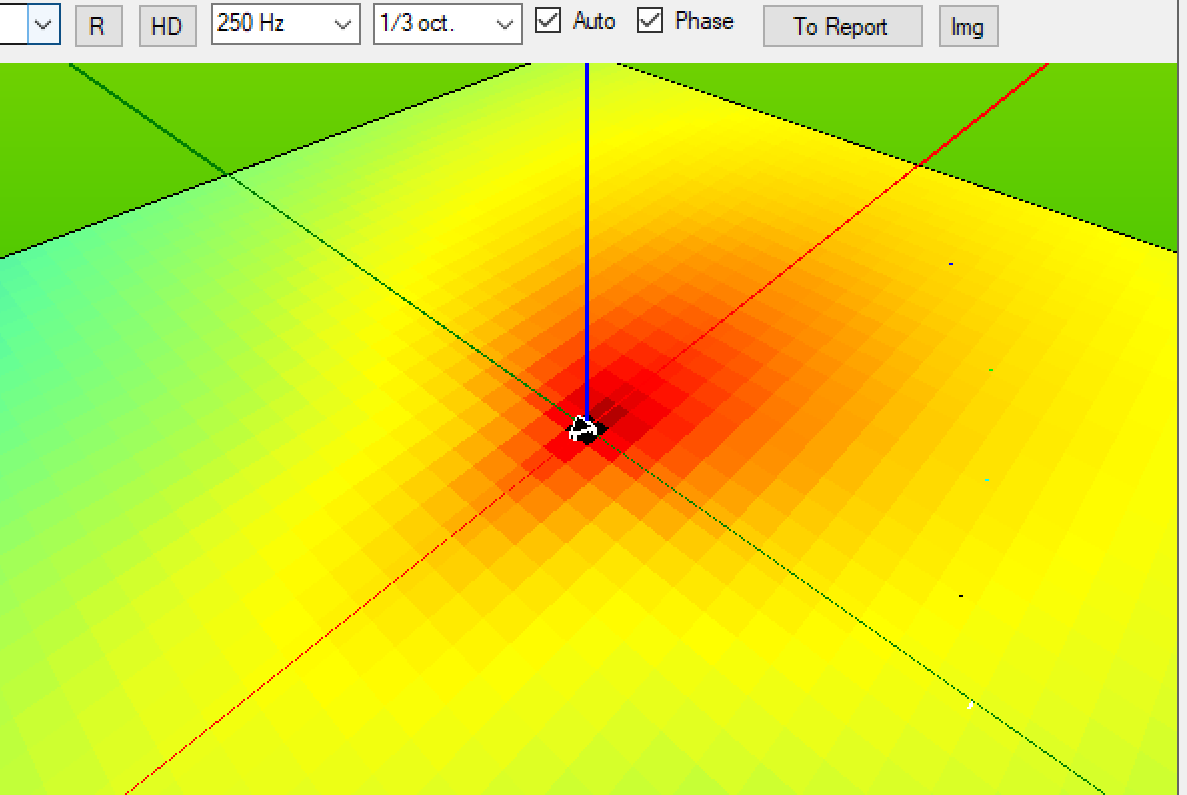Select the speaker source marker in the map center

point(586,430)
